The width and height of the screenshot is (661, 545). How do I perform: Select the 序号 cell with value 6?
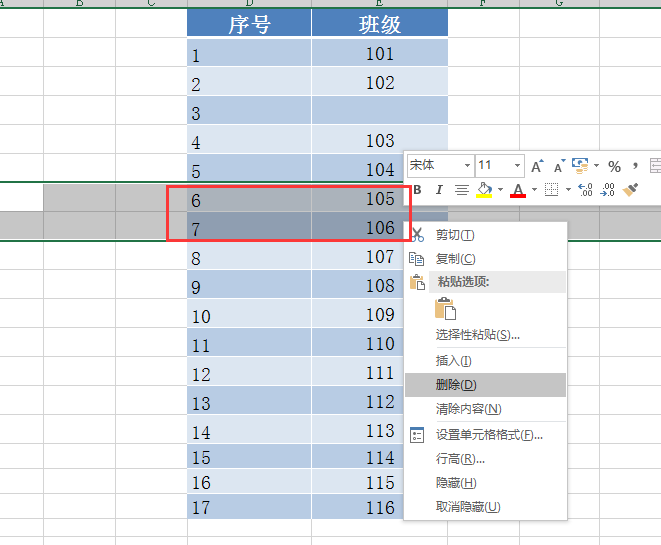click(x=249, y=197)
